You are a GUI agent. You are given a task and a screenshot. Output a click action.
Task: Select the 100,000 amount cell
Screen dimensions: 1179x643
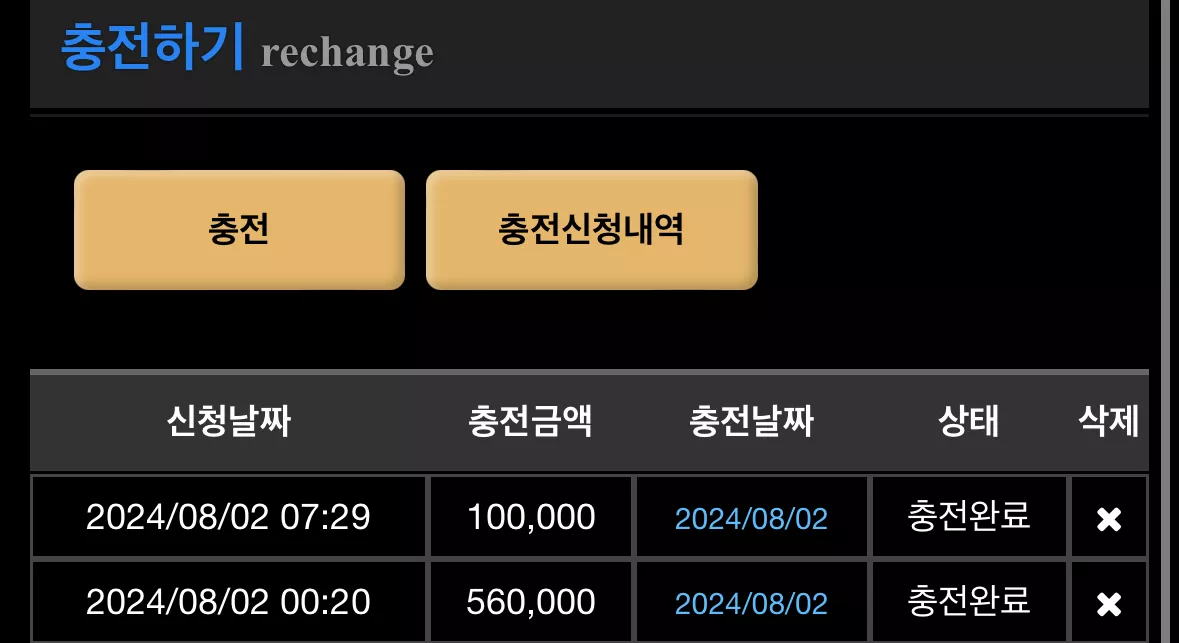531,517
